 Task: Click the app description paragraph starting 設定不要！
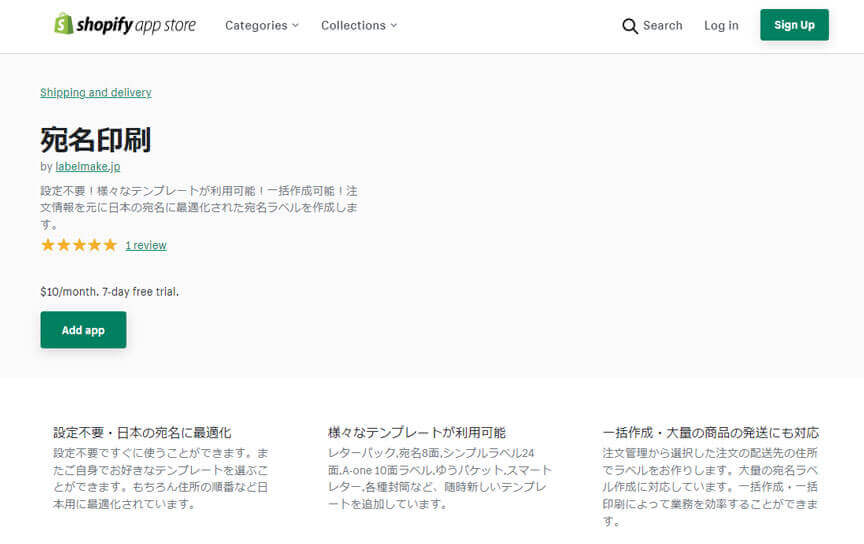pos(199,207)
